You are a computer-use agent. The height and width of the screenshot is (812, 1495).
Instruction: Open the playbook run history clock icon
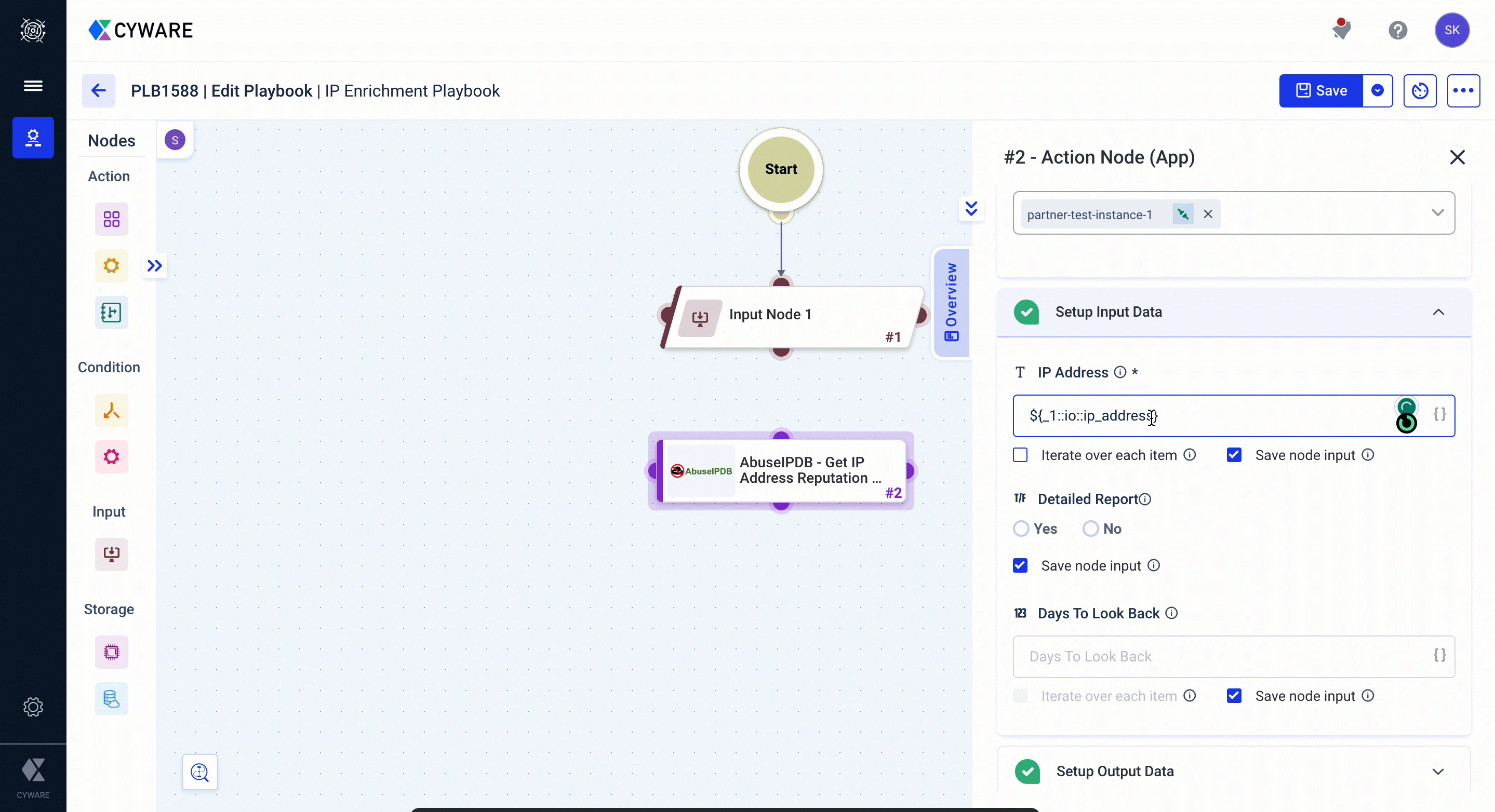click(1420, 90)
